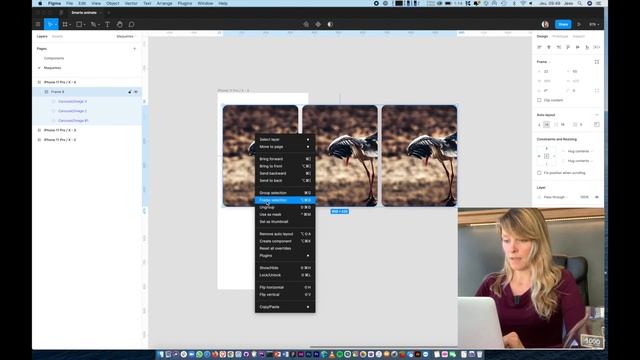The image size is (640, 360).
Task: Click the frame X position field
Action: (x=550, y=72)
